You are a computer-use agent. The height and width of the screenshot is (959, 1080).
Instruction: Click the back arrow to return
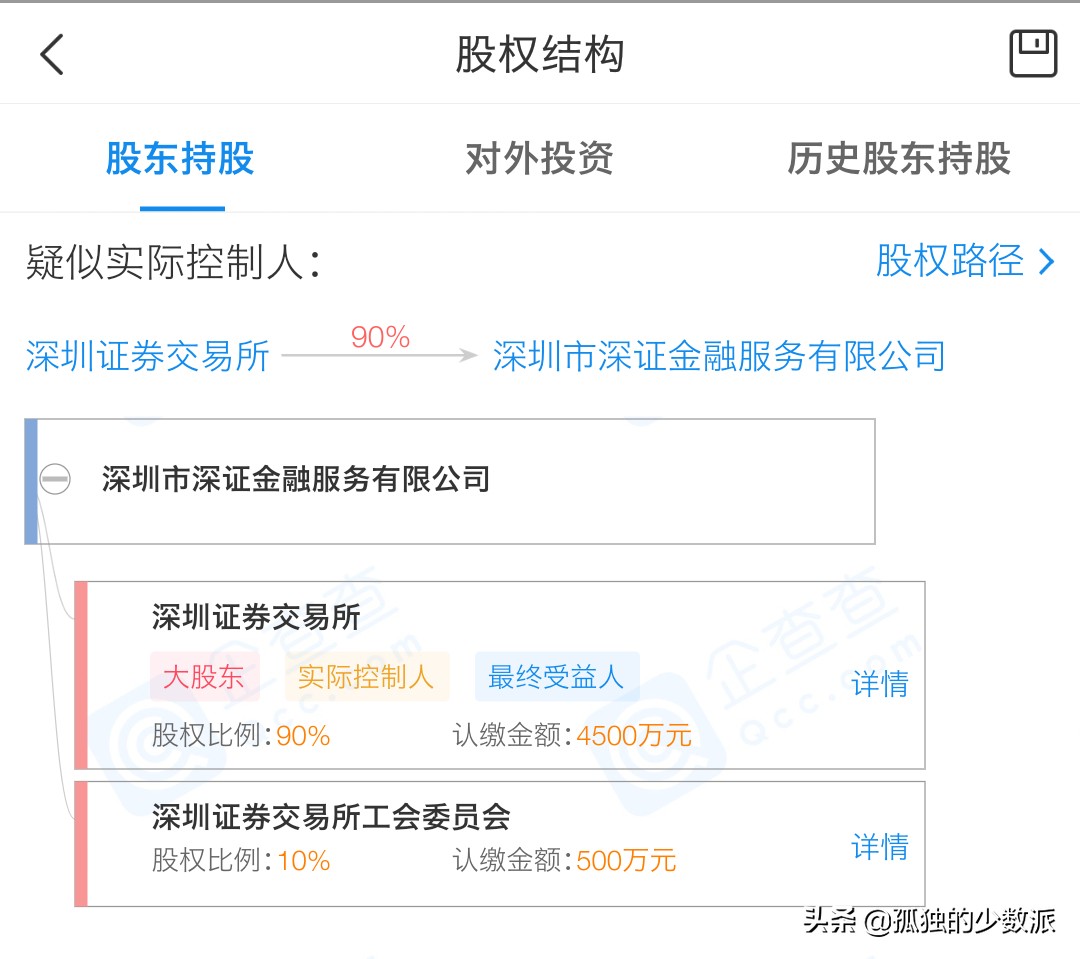point(50,55)
